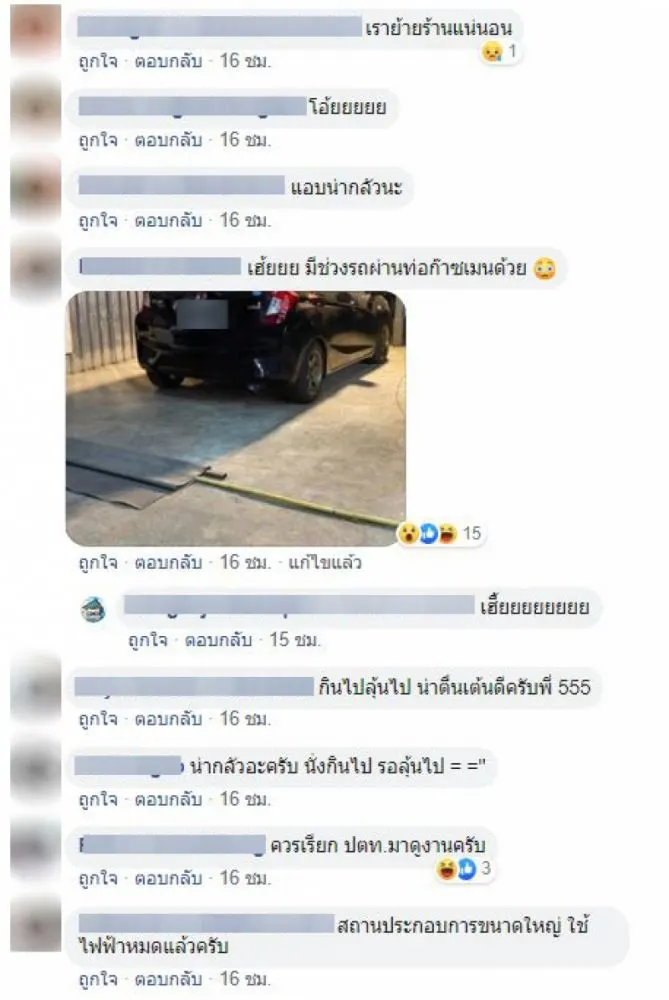Like the comment เราย้ายร้านแน่นอน with ถูกใจ

click(98, 61)
